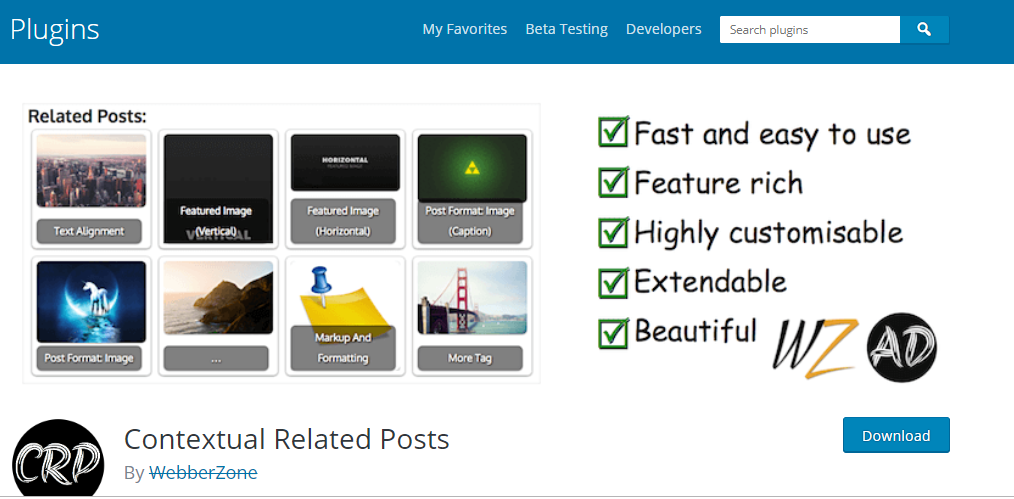Open the WebberZone author link

click(203, 473)
